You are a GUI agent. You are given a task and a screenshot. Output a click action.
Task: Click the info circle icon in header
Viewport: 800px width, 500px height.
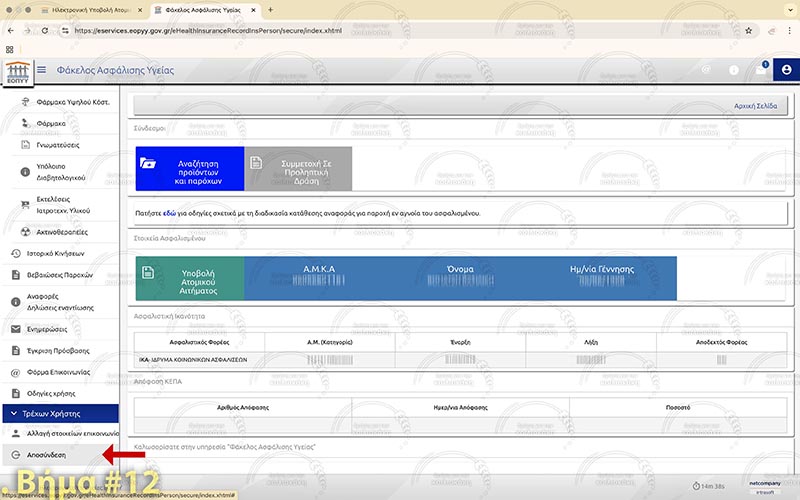(733, 70)
